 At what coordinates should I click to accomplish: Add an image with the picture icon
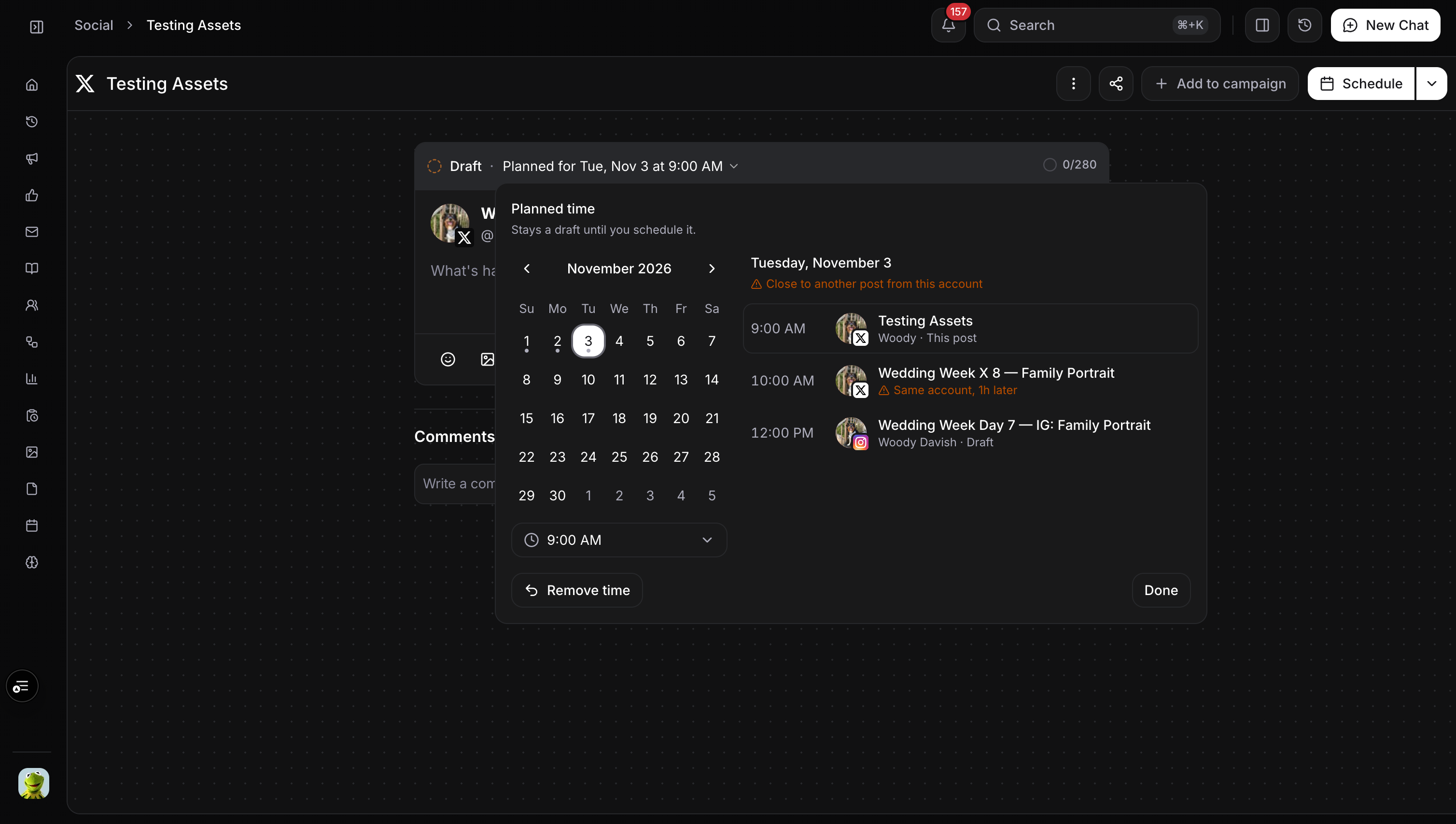pyautogui.click(x=487, y=359)
